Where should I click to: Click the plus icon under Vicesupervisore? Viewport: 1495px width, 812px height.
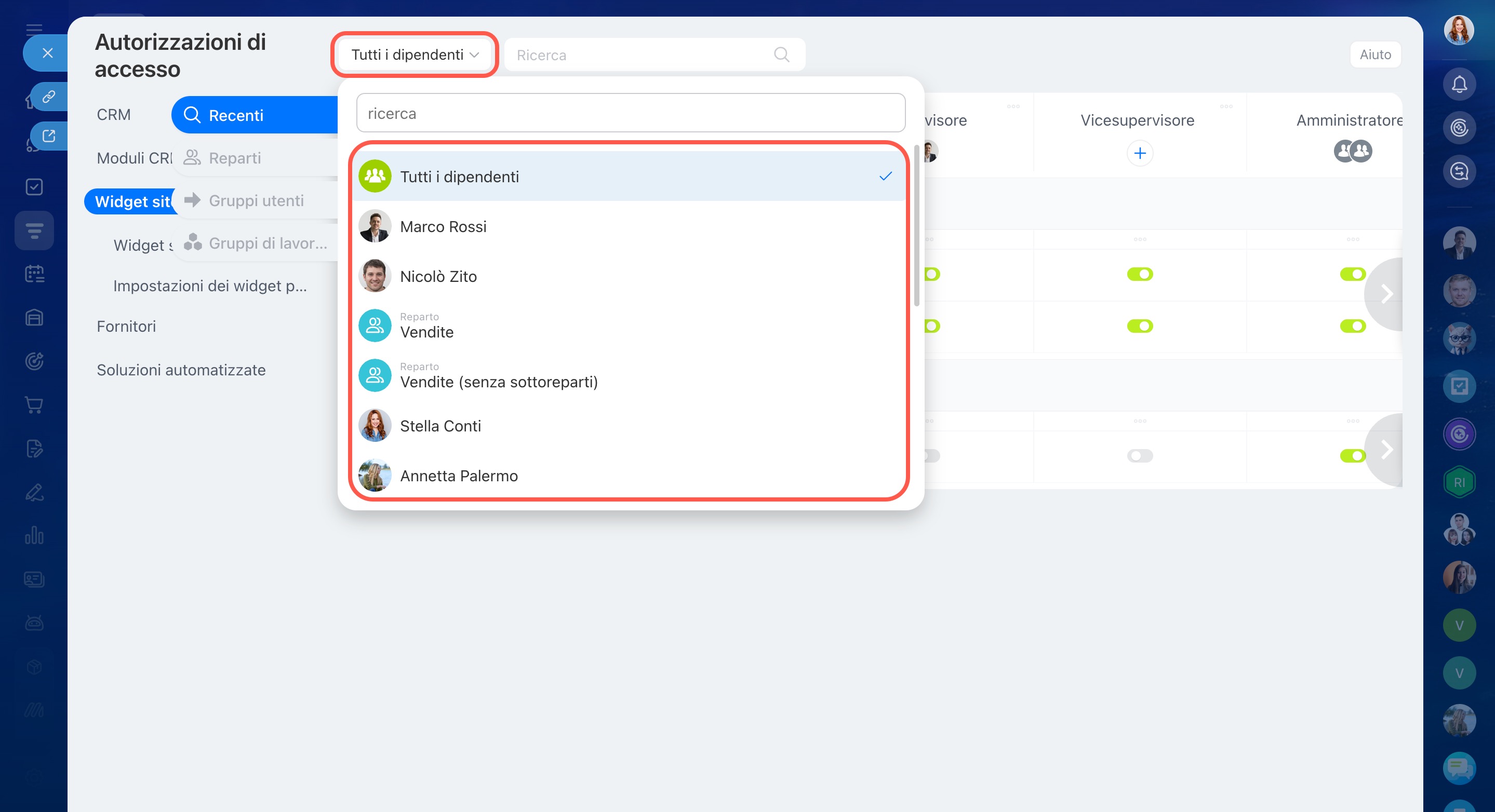(x=1139, y=153)
